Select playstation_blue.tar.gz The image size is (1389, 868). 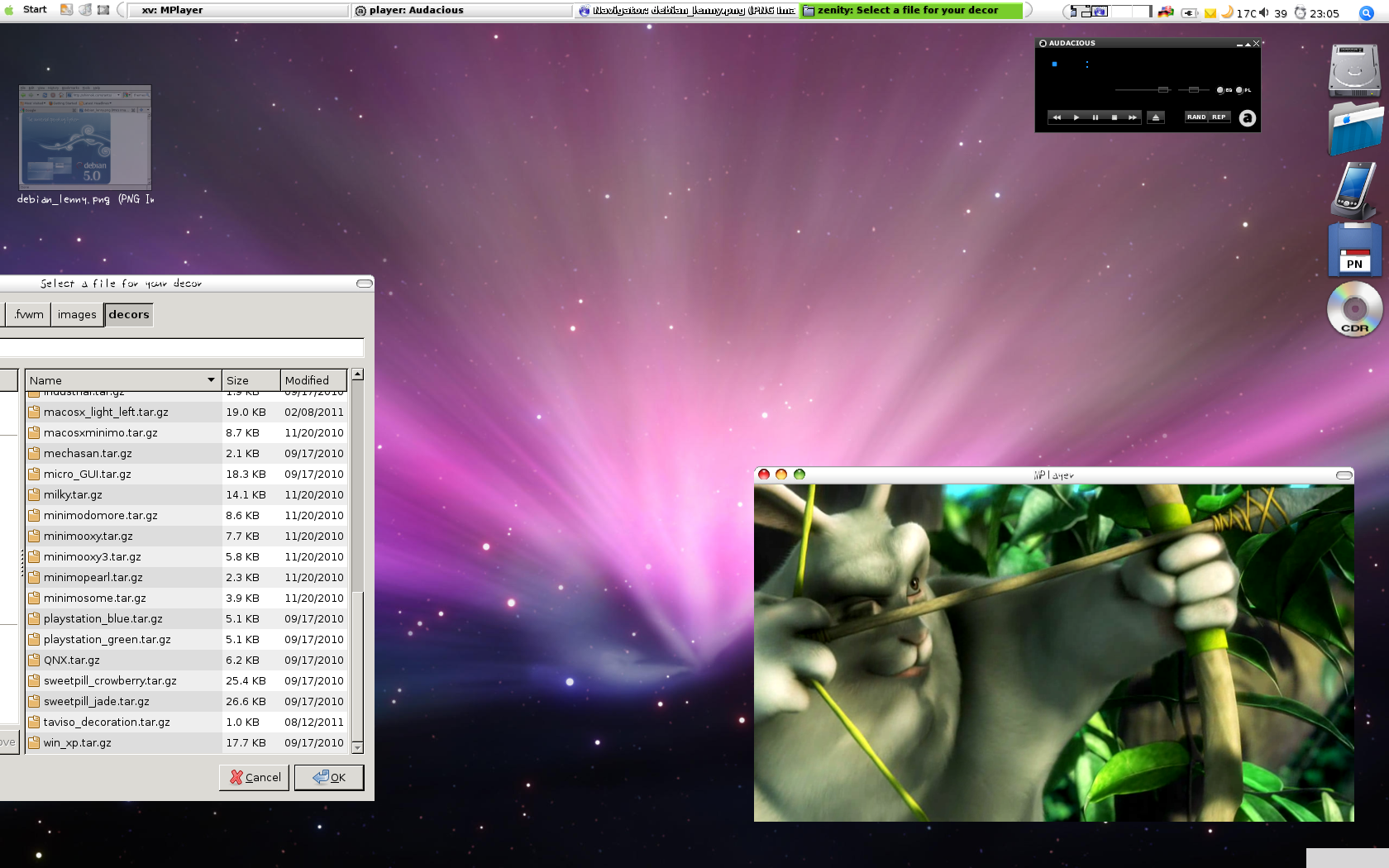coord(186,618)
